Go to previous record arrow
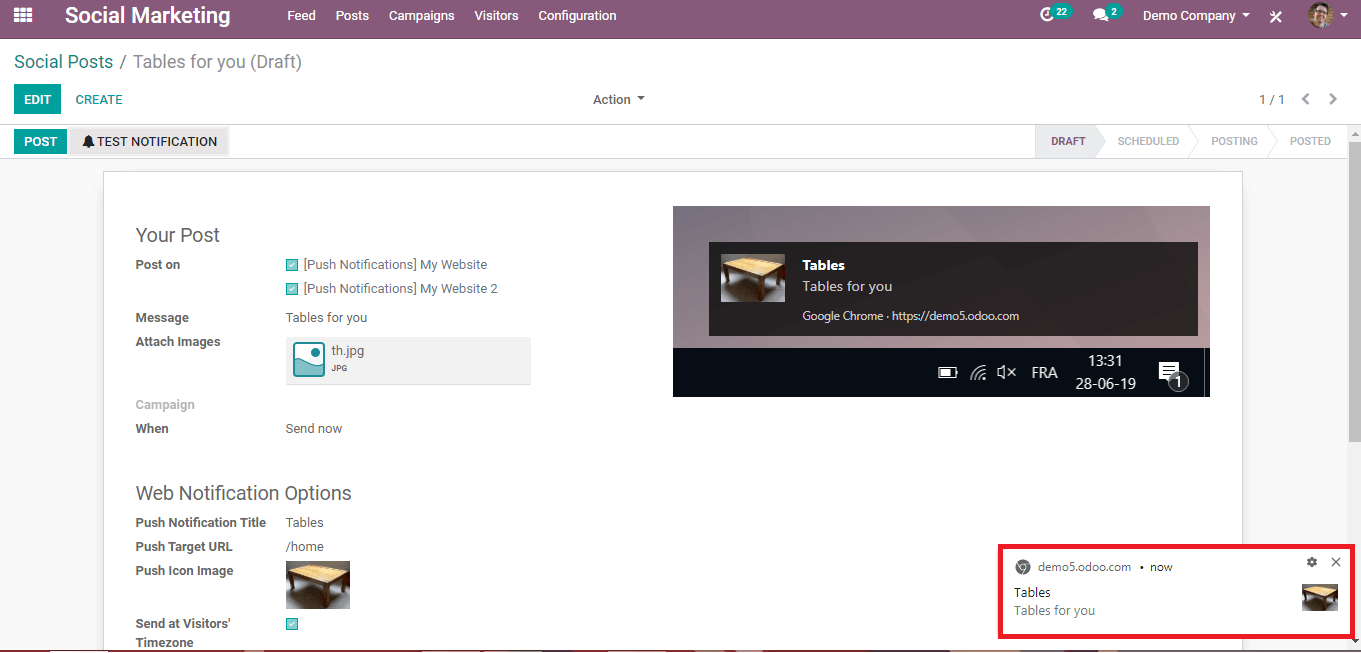Screen dimensions: 1361x653 [1306, 99]
